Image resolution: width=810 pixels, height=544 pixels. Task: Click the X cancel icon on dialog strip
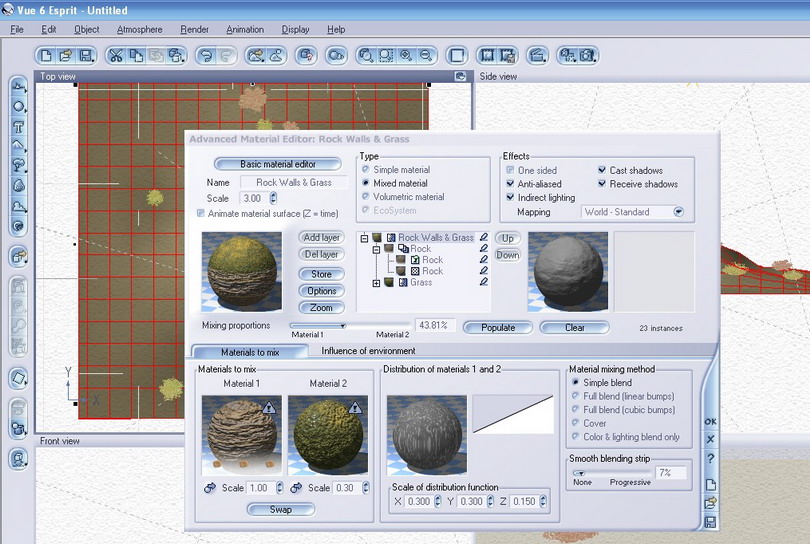click(x=710, y=439)
